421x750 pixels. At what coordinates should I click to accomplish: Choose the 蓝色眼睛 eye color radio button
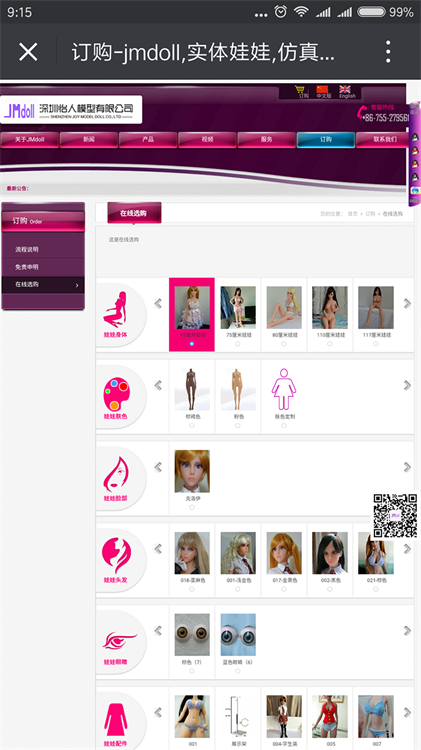pos(238,671)
